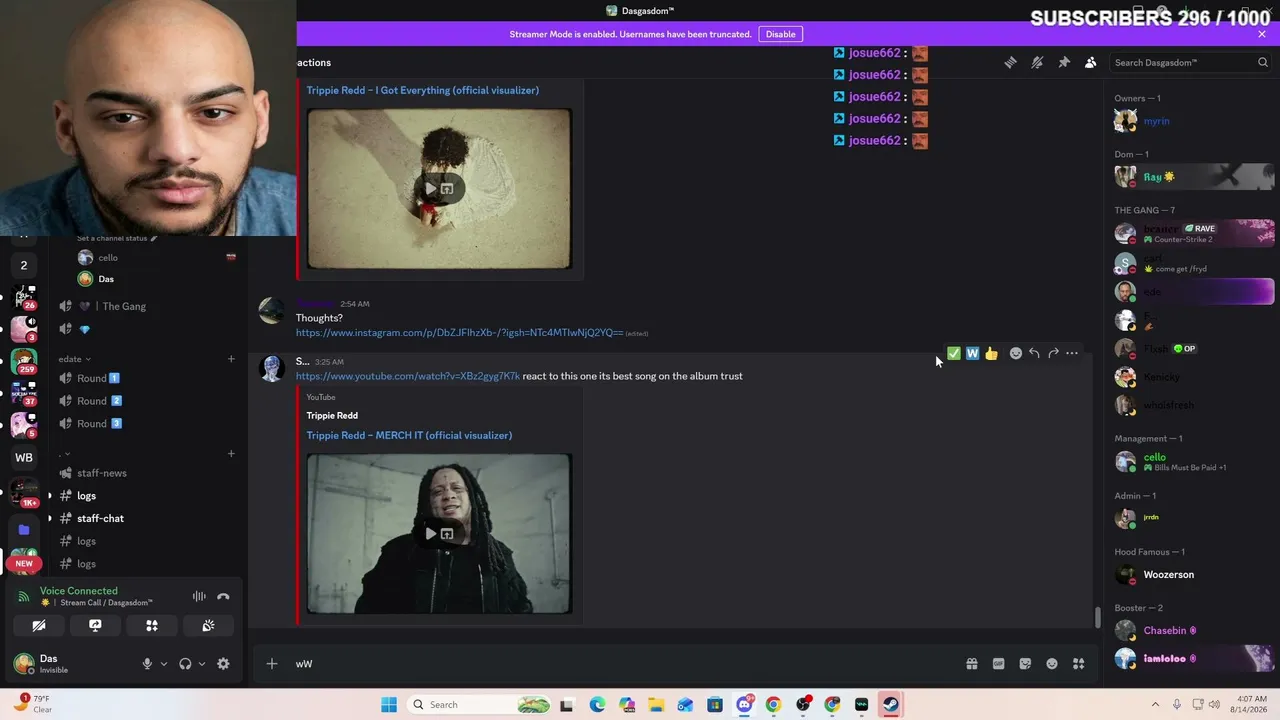Screen dimensions: 1280x720
Task: Toggle microphone mute
Action: click(147, 663)
